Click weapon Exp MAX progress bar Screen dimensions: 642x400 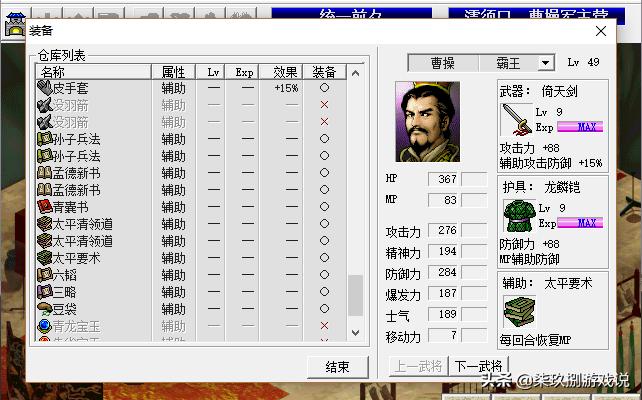580,127
